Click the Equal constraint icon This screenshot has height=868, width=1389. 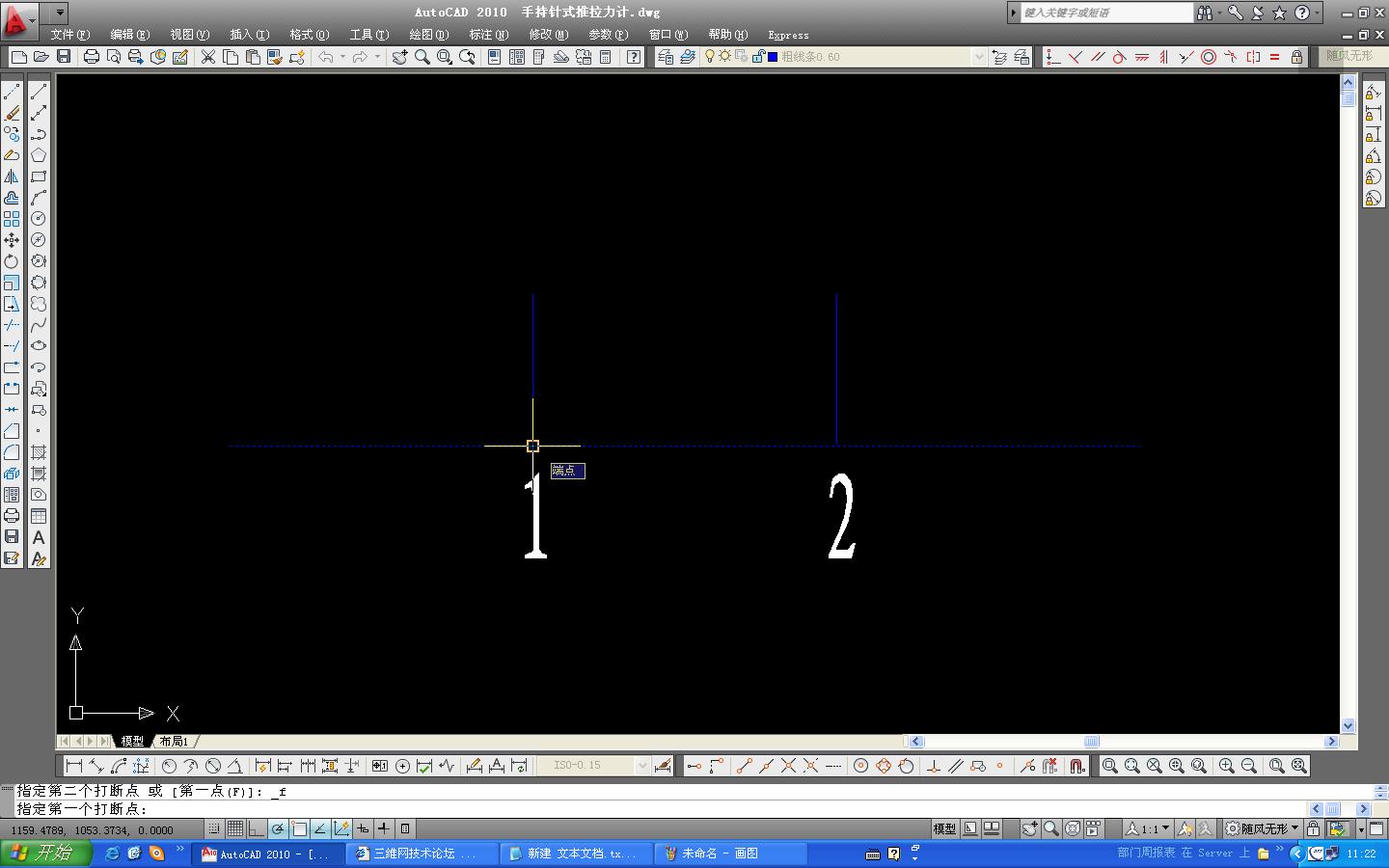pos(1274,57)
